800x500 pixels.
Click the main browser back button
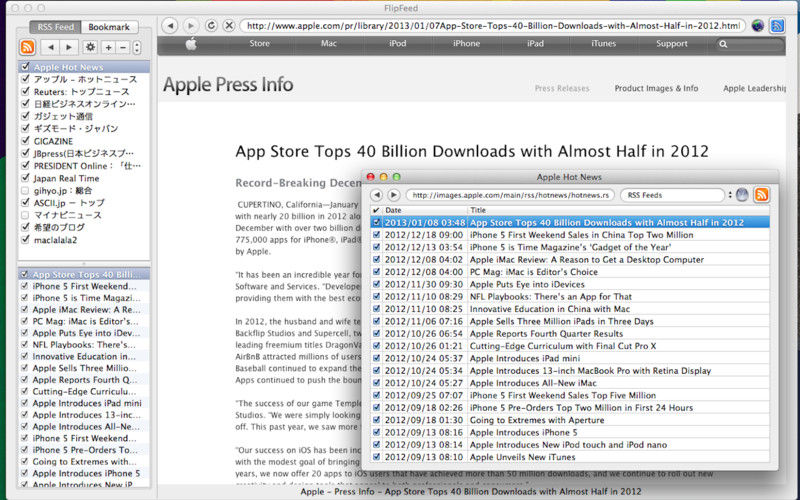[x=170, y=26]
